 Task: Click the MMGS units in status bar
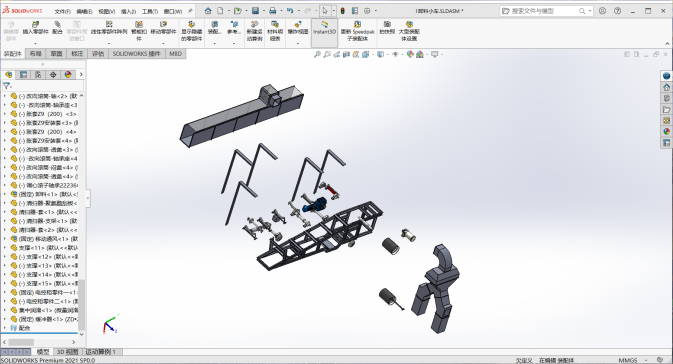tap(628, 360)
